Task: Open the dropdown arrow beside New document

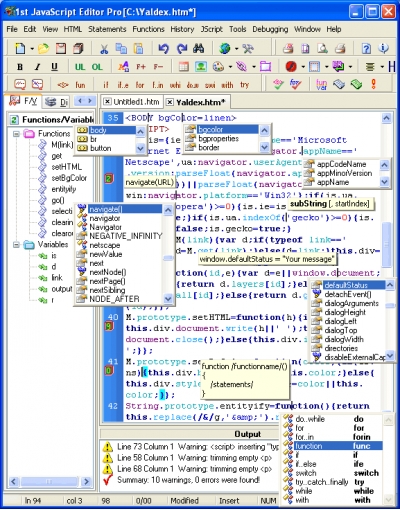Action: (32, 49)
